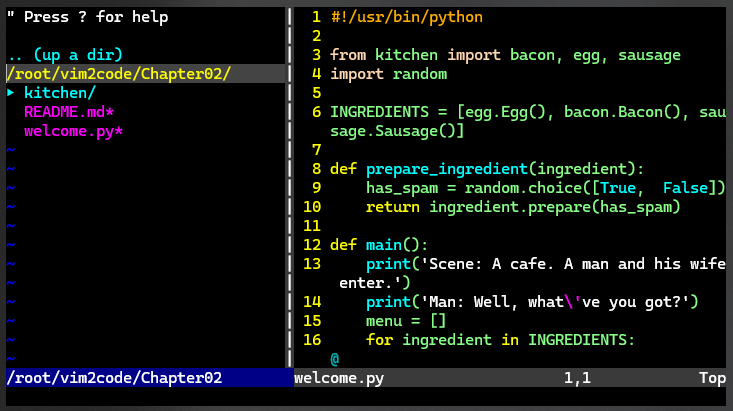The width and height of the screenshot is (733, 411).
Task: Click the 'Press ? for help' hint line
Action: click(87, 17)
